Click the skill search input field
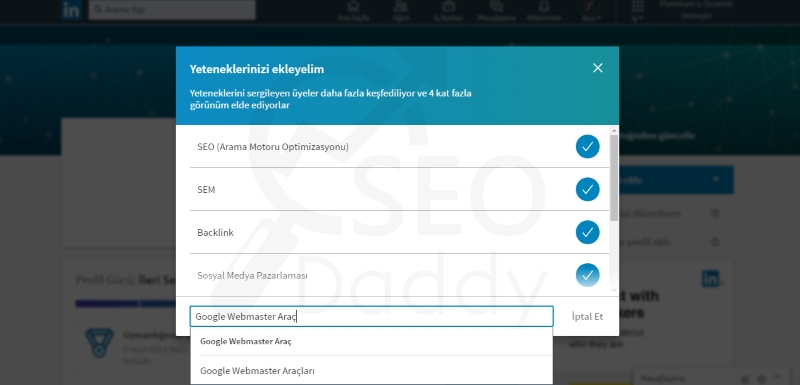This screenshot has height=385, width=800. (371, 316)
